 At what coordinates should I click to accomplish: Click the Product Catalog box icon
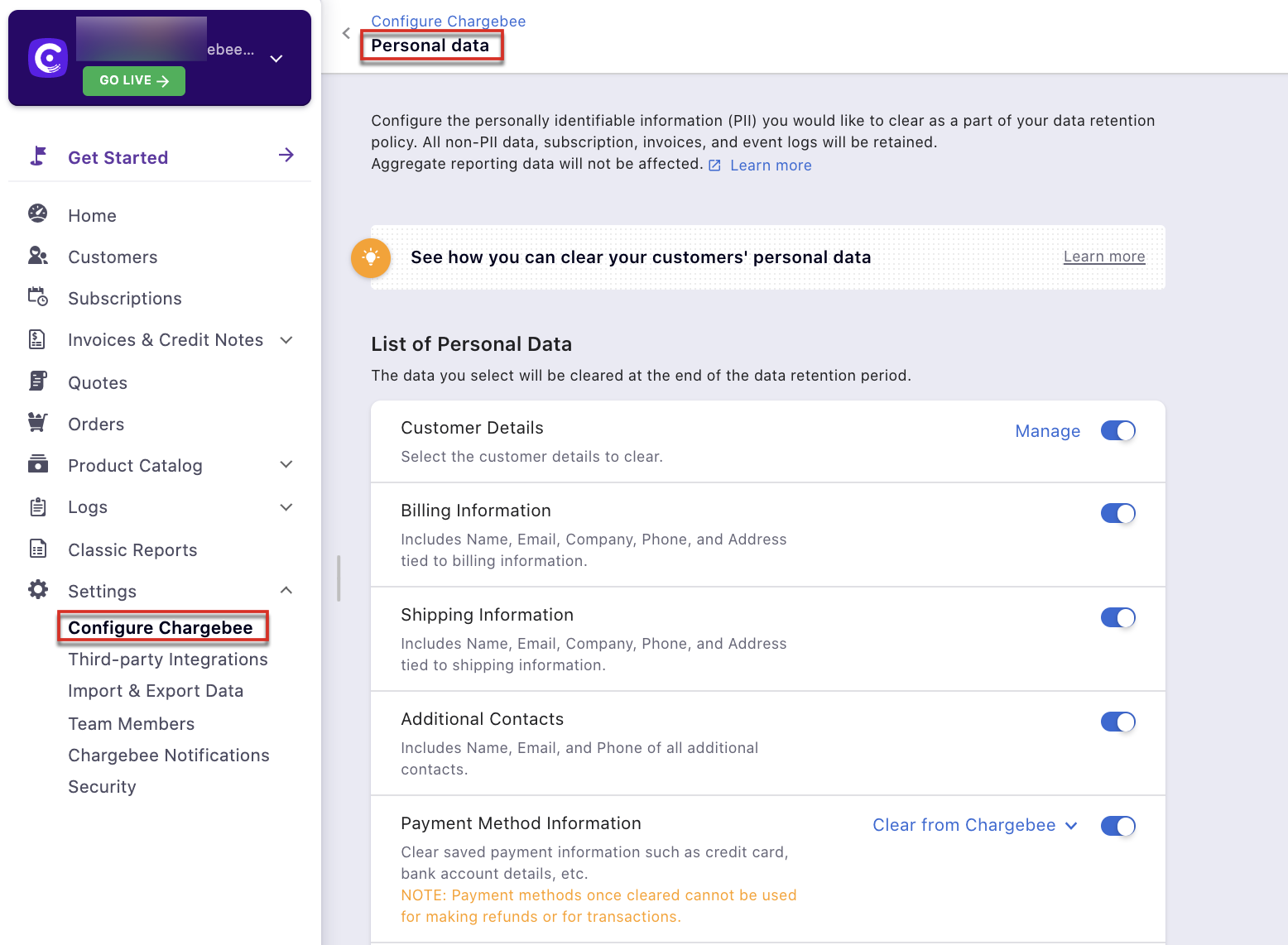[38, 464]
